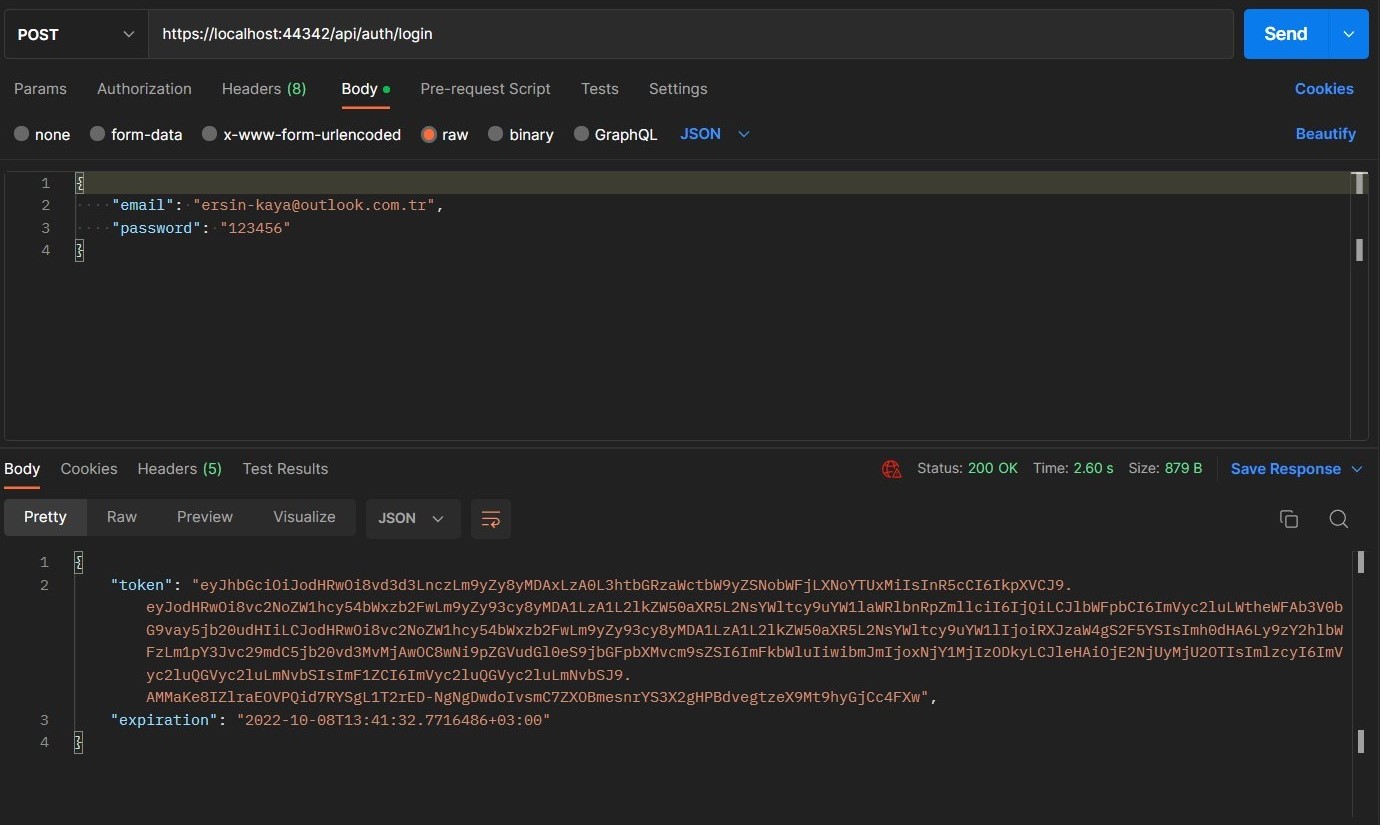Switch request body type to GraphQL

coord(615,134)
